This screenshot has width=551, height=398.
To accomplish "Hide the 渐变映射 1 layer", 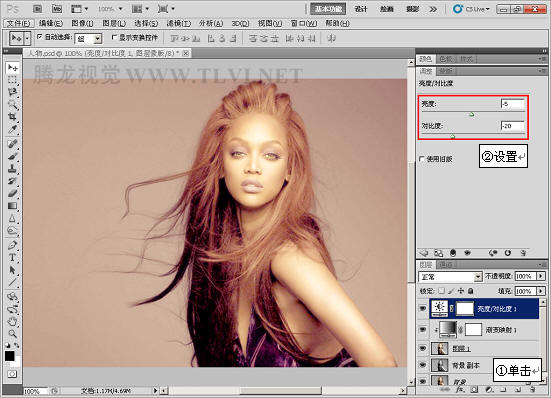I will [x=423, y=330].
